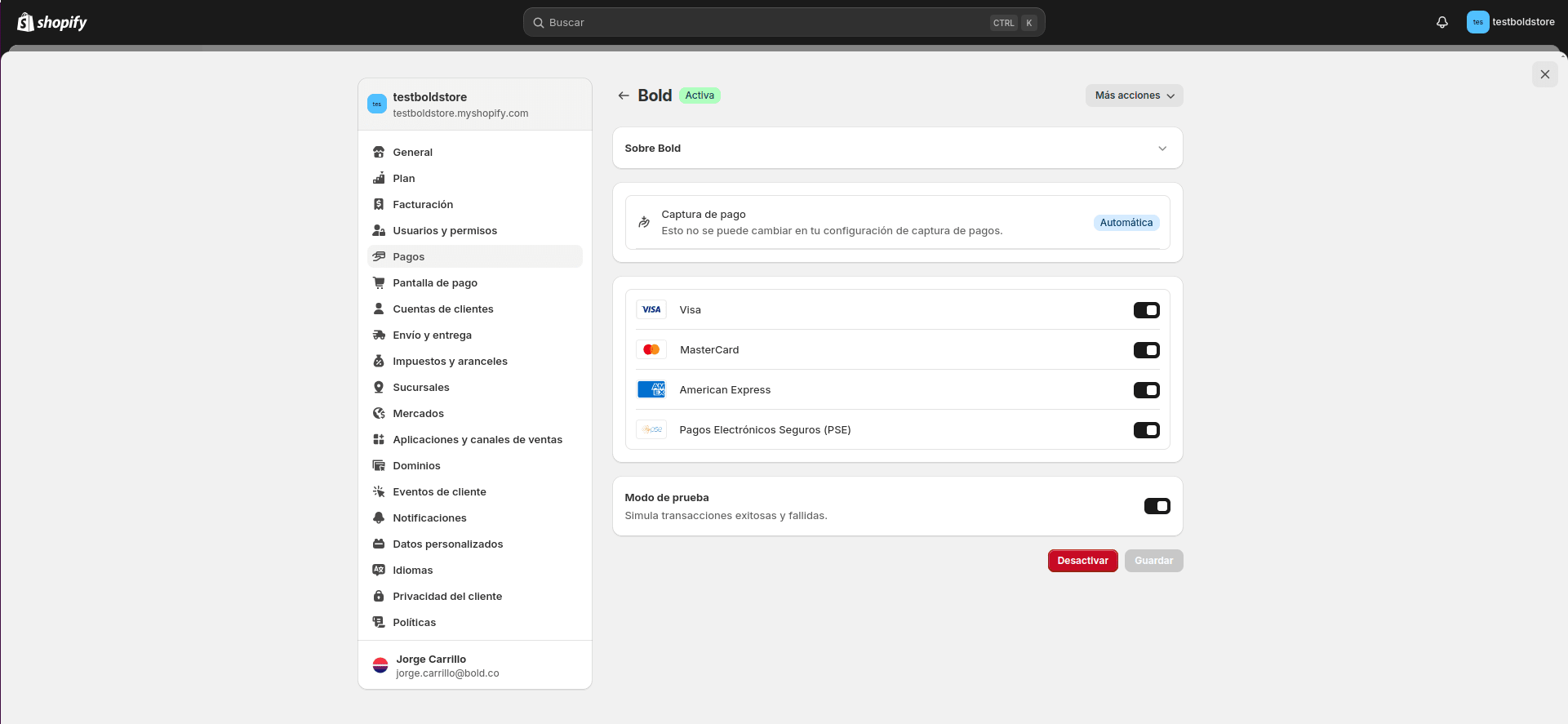Open the Más acciones dropdown

tap(1134, 95)
